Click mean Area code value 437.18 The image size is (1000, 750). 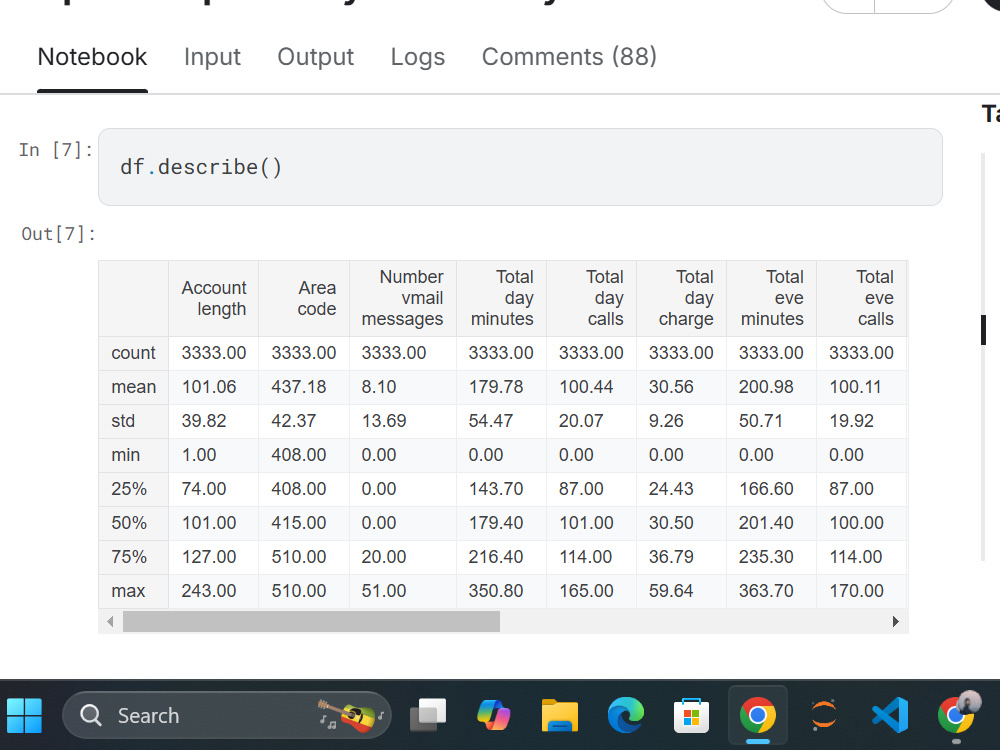[x=298, y=386]
